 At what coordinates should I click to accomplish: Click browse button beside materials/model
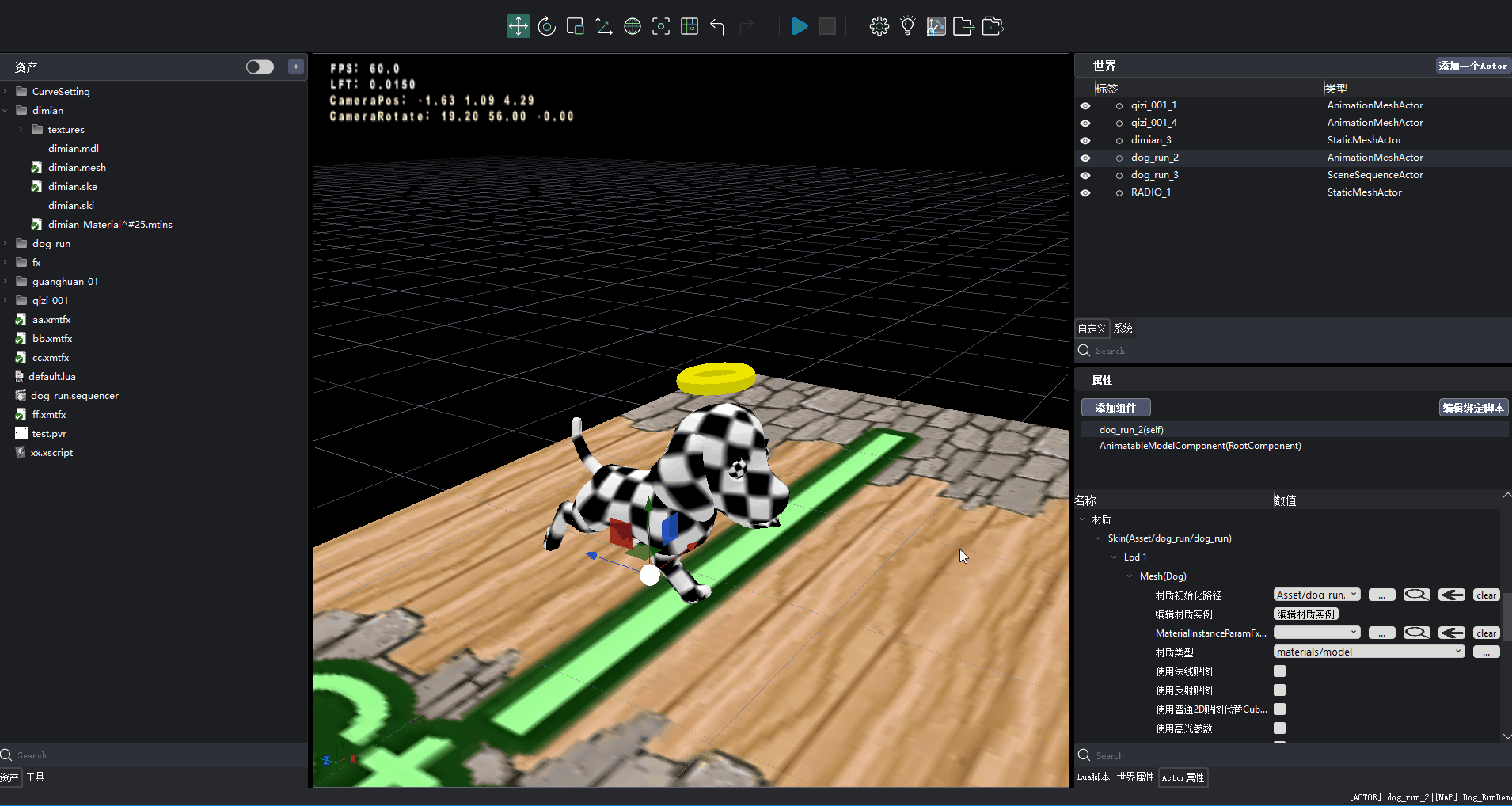[x=1486, y=652]
